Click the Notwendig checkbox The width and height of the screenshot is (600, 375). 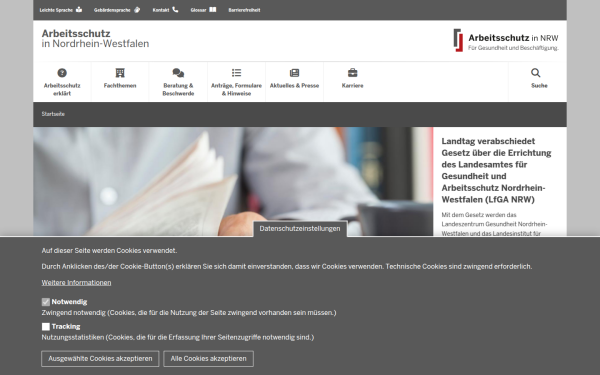click(46, 302)
